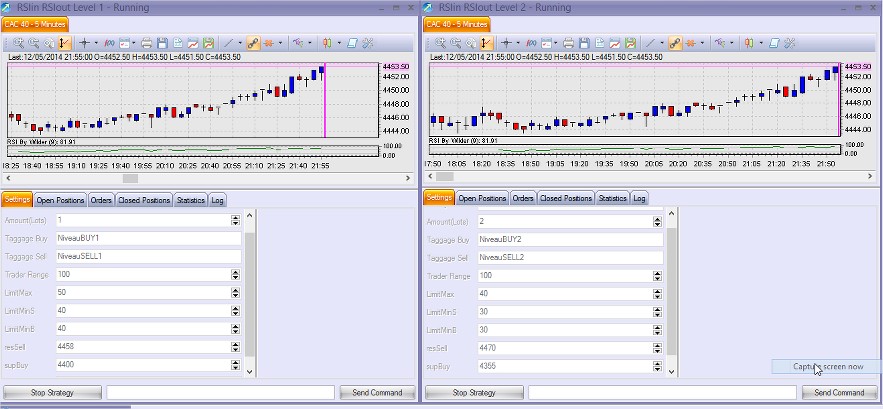Viewport: 883px width, 409px height.
Task: Expand the purple indicator dropdown arrow, Level 2
Action: point(731,43)
